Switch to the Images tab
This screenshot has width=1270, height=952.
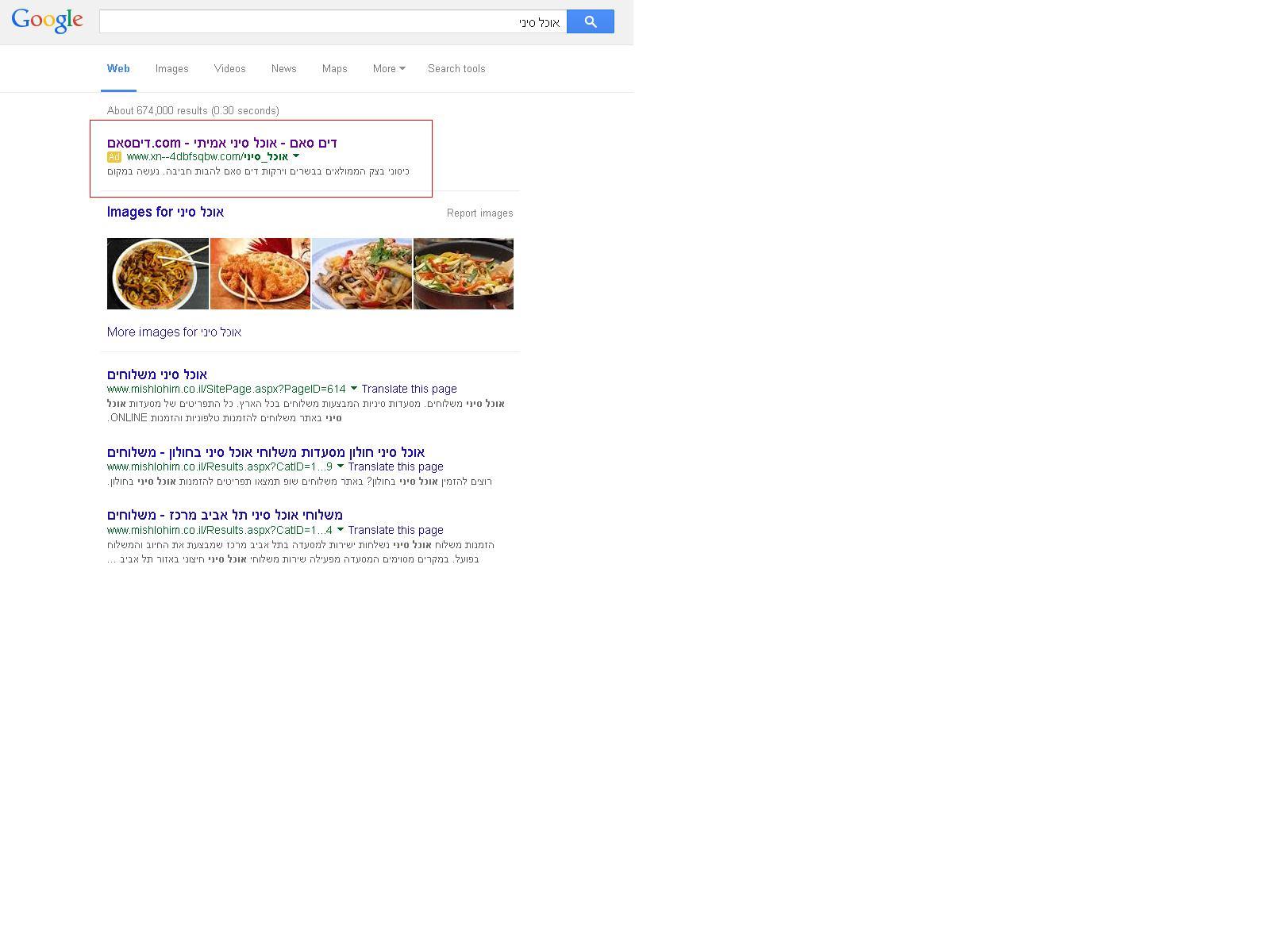tap(171, 69)
